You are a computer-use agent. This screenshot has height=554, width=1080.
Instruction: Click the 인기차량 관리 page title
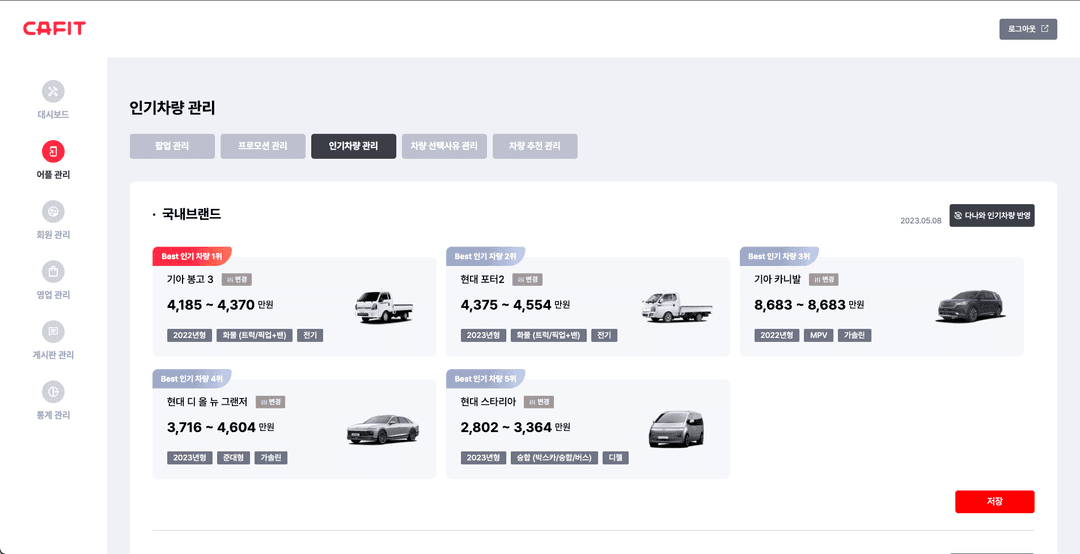(172, 108)
